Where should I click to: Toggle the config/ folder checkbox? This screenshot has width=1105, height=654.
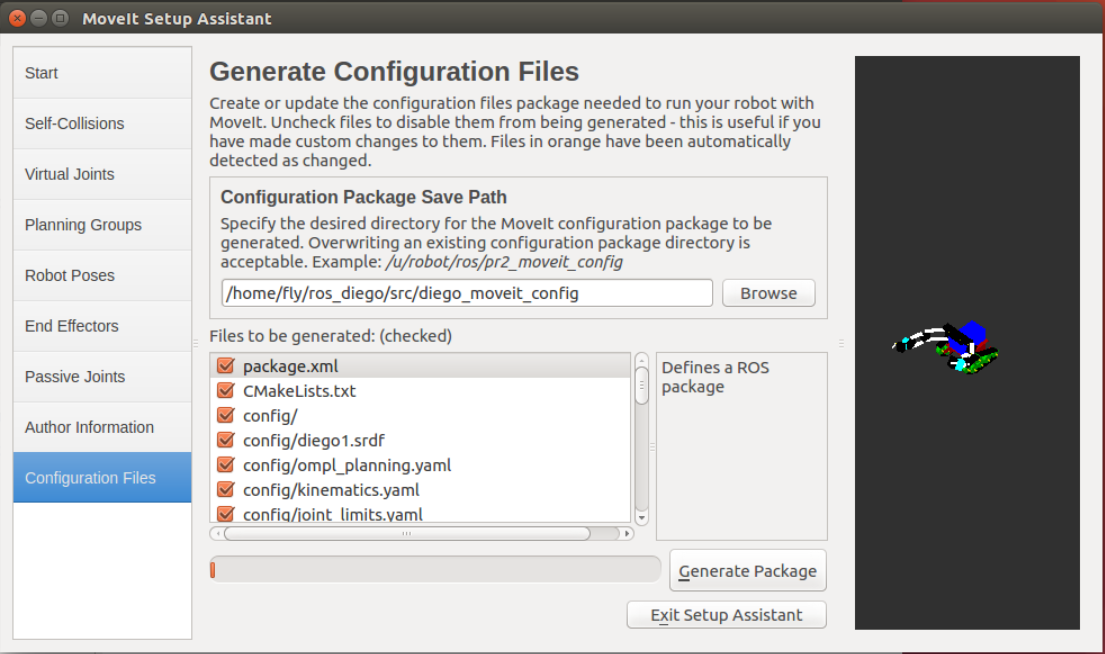[226, 415]
